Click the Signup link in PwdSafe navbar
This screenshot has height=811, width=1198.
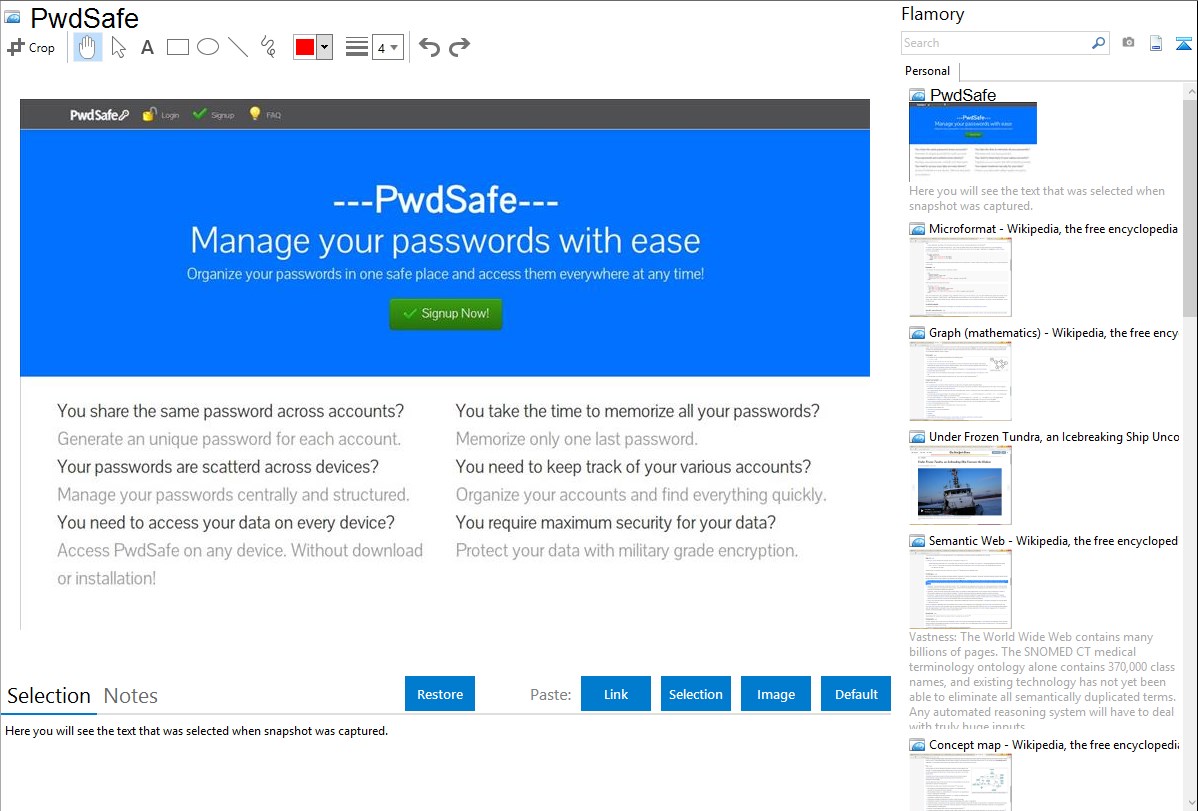213,115
